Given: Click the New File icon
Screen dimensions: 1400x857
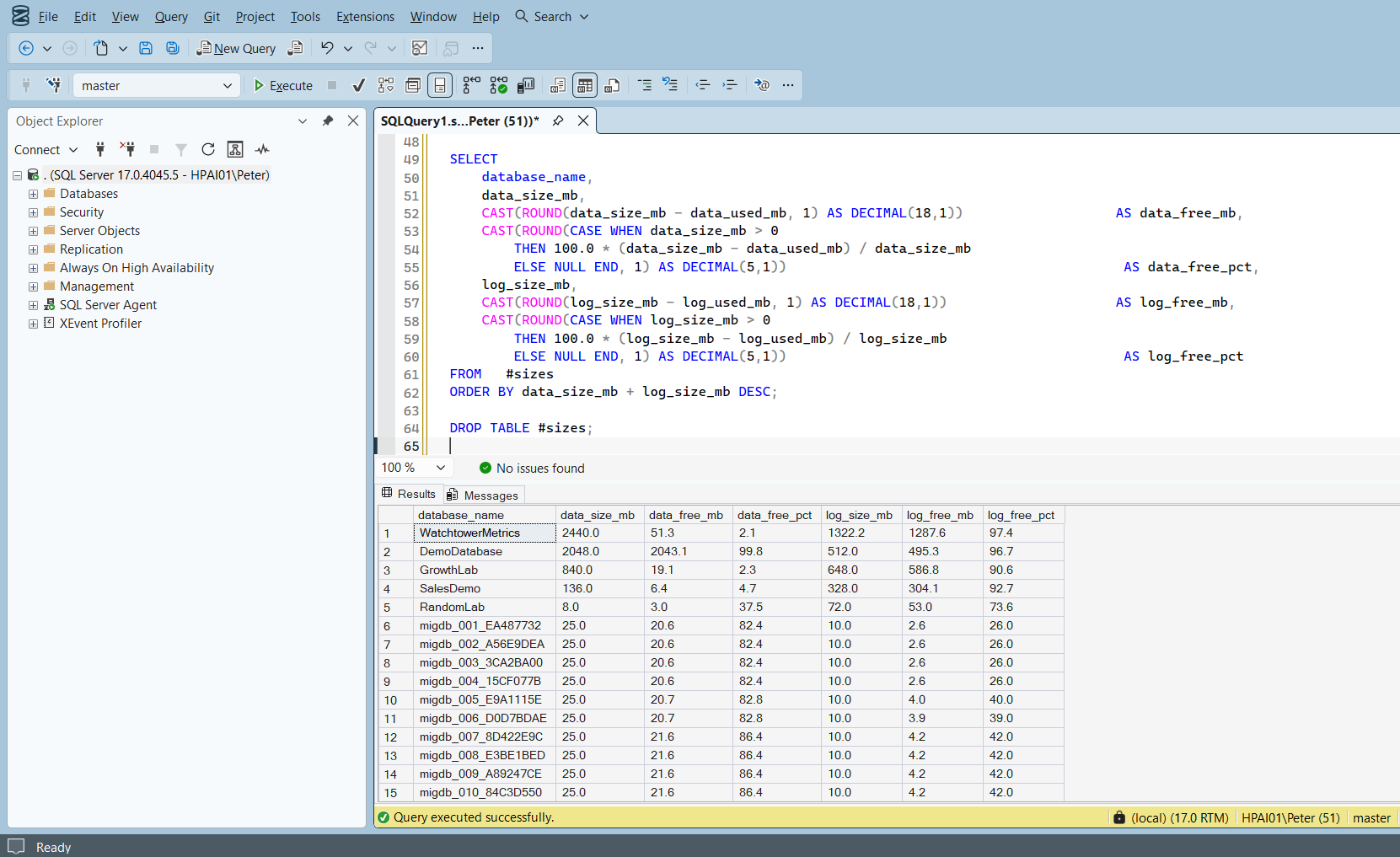Looking at the screenshot, I should (x=101, y=48).
